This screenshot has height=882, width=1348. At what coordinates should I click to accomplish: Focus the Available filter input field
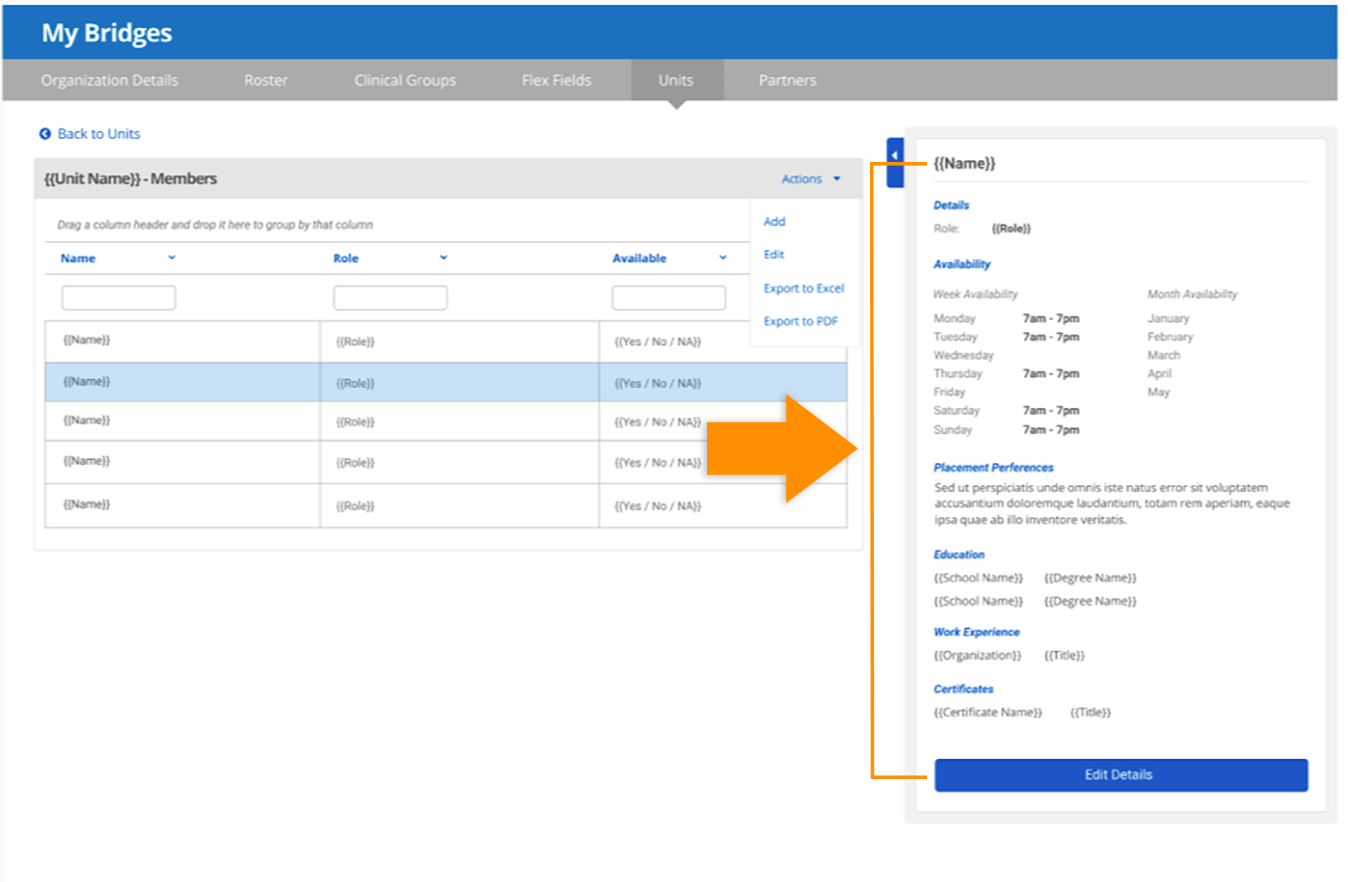click(x=669, y=298)
